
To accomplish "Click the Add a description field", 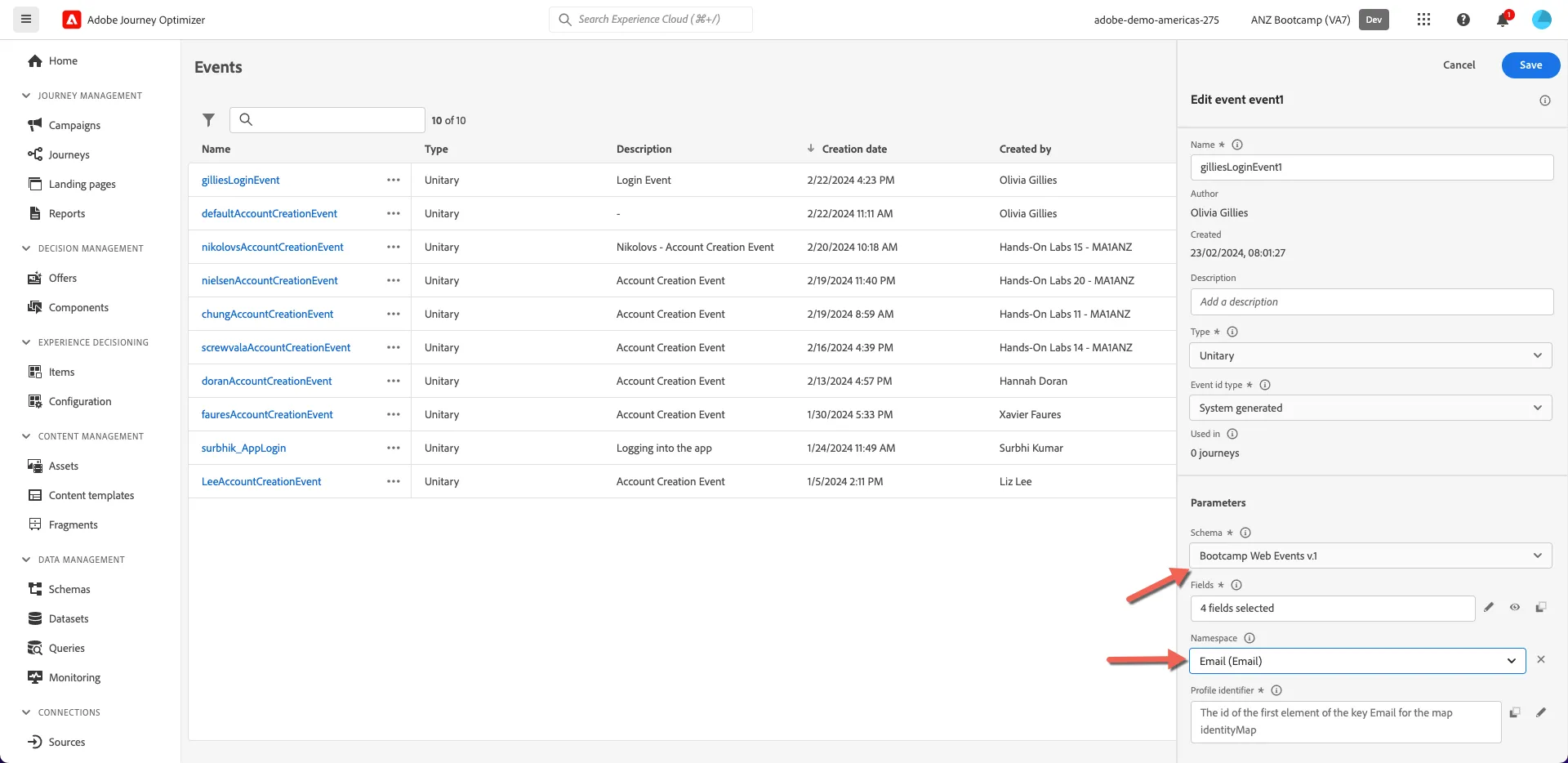I will [1371, 301].
